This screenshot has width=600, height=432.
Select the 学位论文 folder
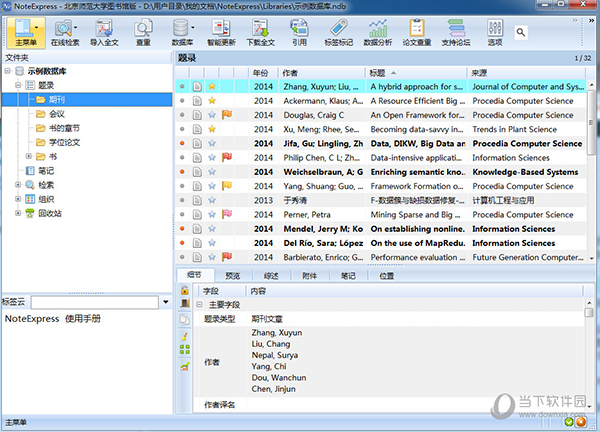pos(64,142)
